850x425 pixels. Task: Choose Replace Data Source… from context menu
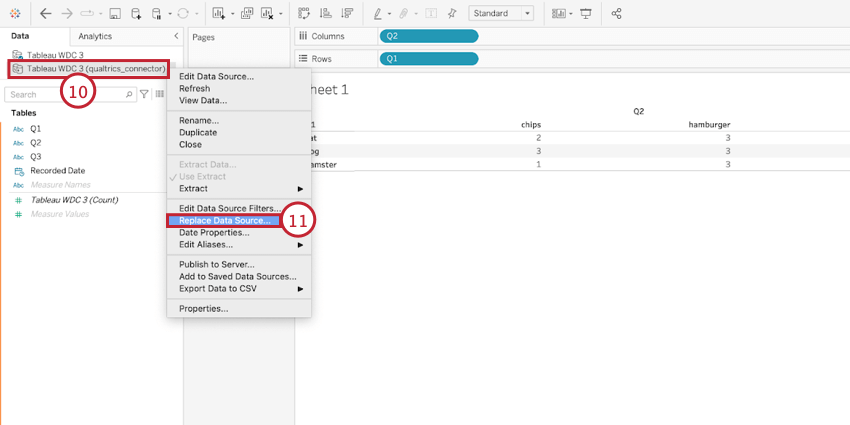(x=223, y=221)
